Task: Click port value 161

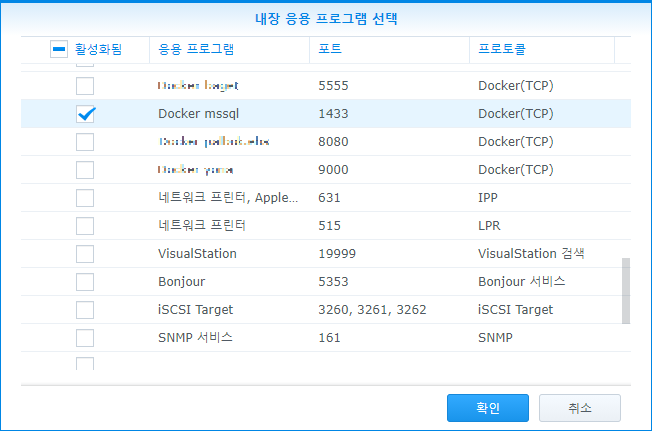Action: coord(329,338)
